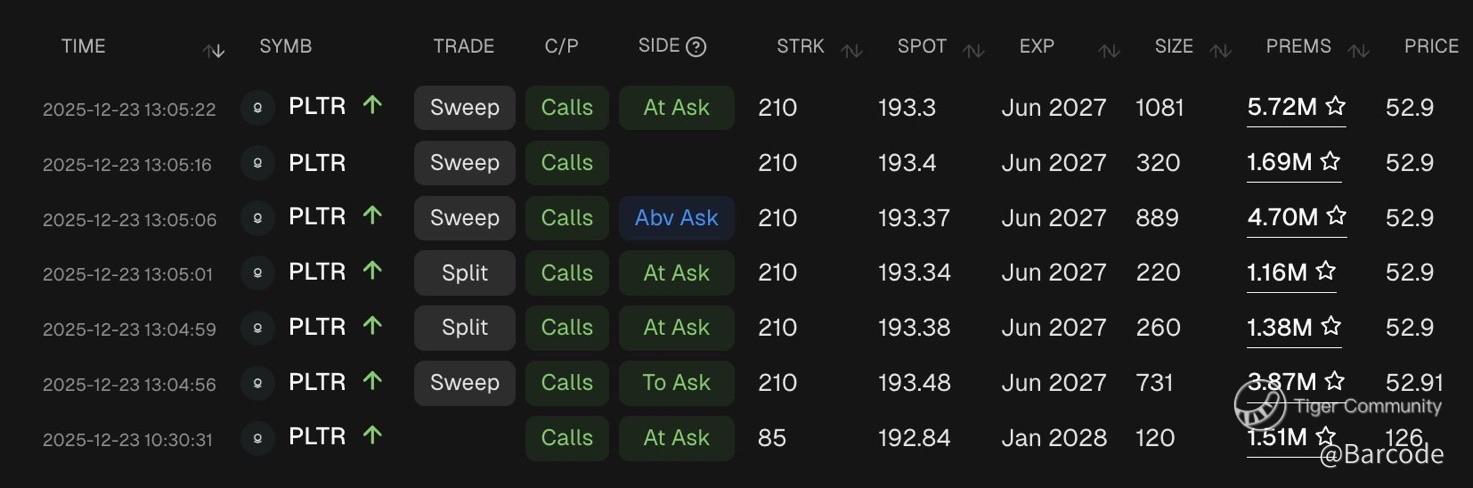Screen dimensions: 1473x488
Task: Star the 1.16M premium trade
Action: tap(1326, 271)
